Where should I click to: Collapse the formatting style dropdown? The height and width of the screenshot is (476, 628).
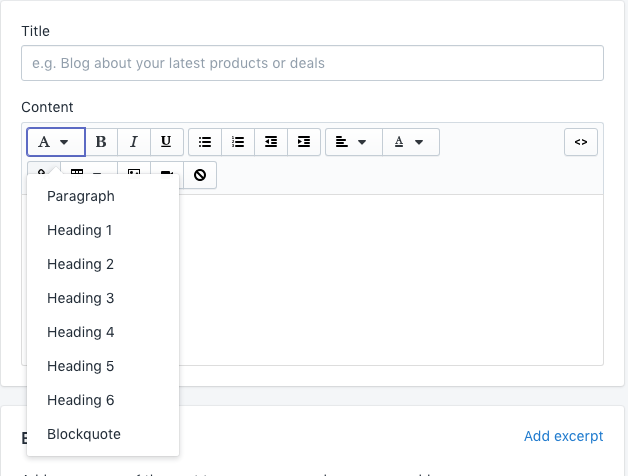click(x=55, y=142)
